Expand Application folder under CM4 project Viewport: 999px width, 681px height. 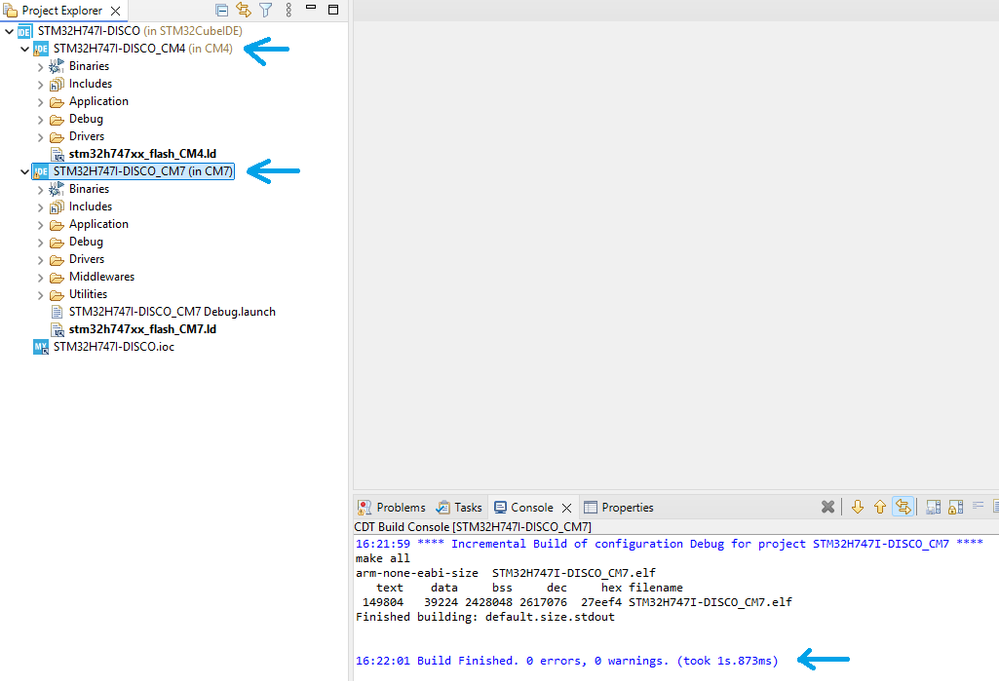pos(40,102)
